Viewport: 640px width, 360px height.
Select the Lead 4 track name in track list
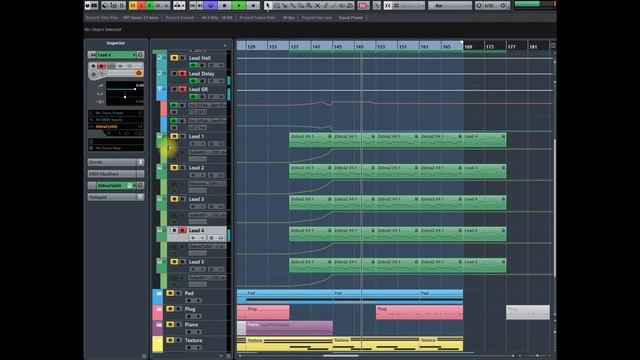point(196,231)
